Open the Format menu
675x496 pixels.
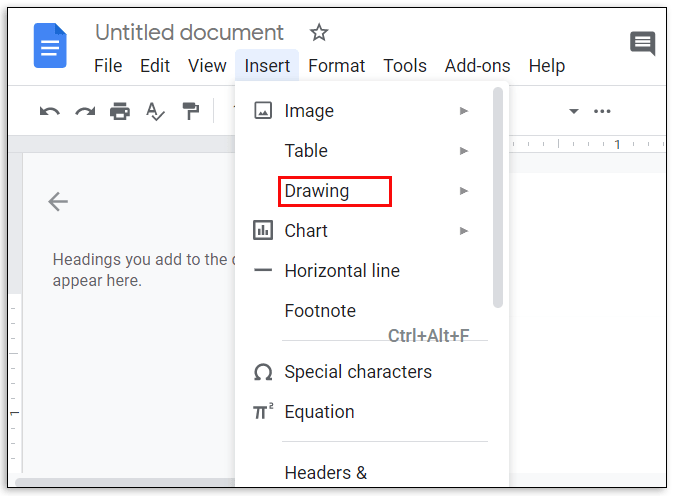[x=336, y=66]
